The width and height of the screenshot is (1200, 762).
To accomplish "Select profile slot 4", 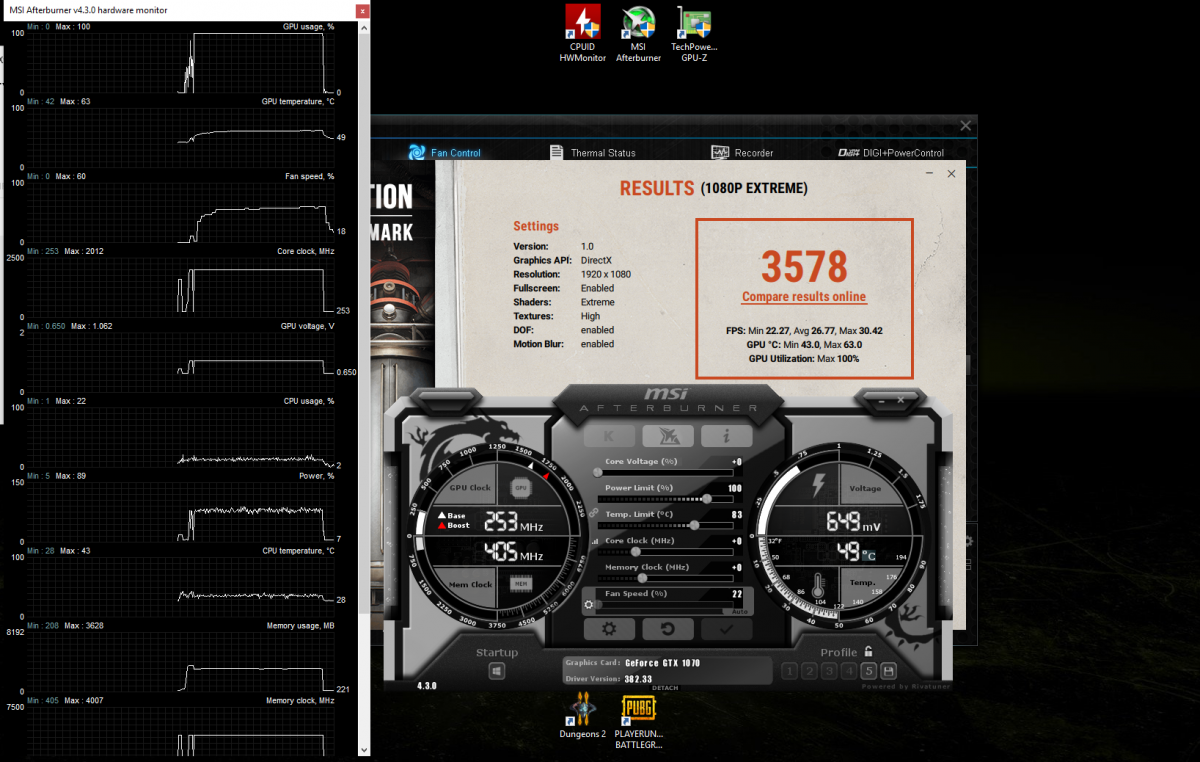I will click(849, 670).
